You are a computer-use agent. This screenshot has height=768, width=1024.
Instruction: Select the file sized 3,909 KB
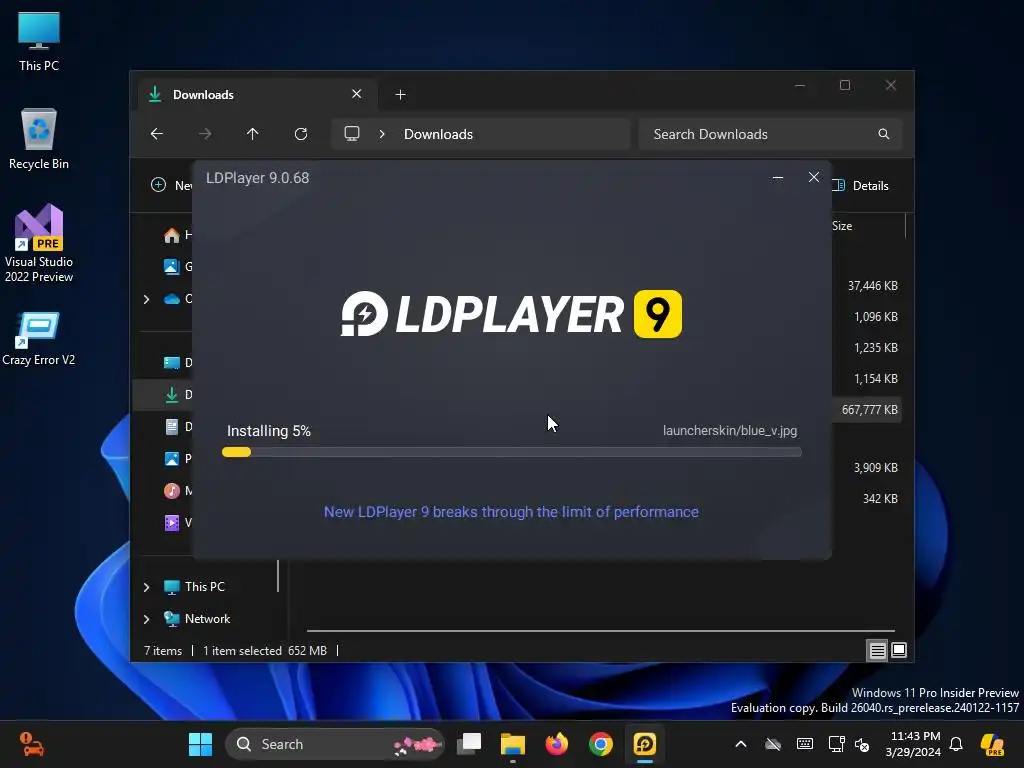[876, 468]
